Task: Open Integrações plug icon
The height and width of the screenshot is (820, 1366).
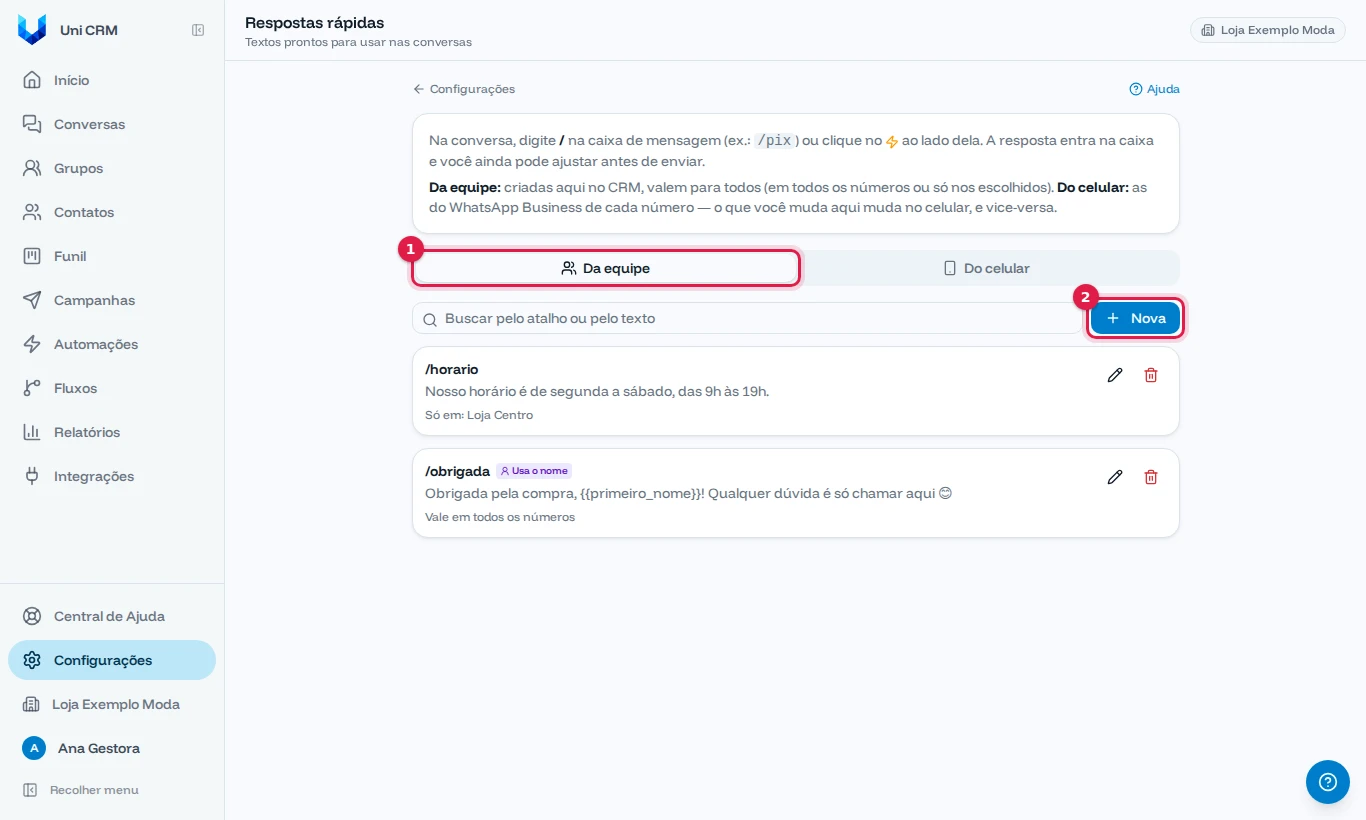Action: [32, 476]
